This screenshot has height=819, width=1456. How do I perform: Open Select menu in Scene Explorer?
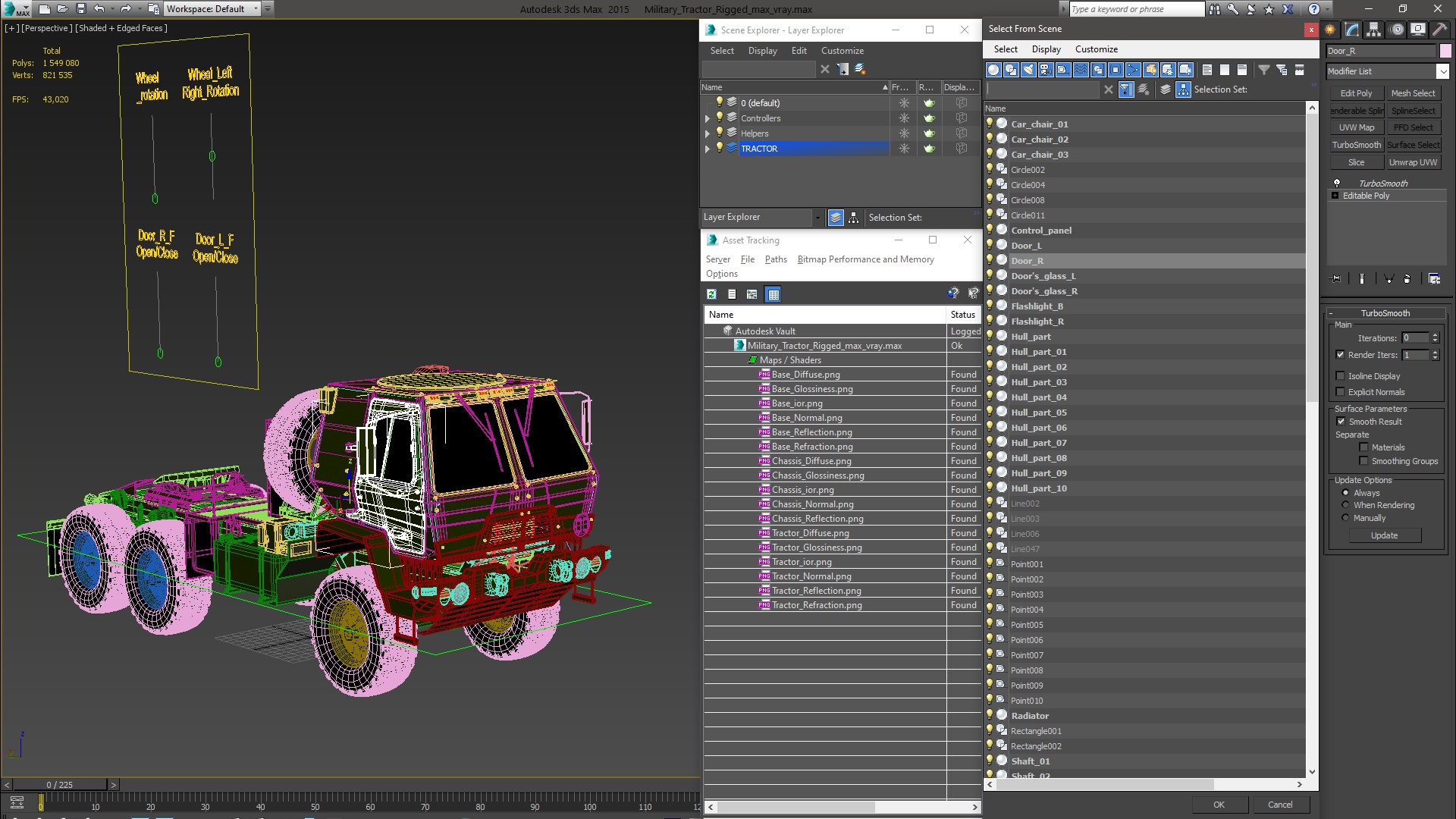click(x=722, y=51)
